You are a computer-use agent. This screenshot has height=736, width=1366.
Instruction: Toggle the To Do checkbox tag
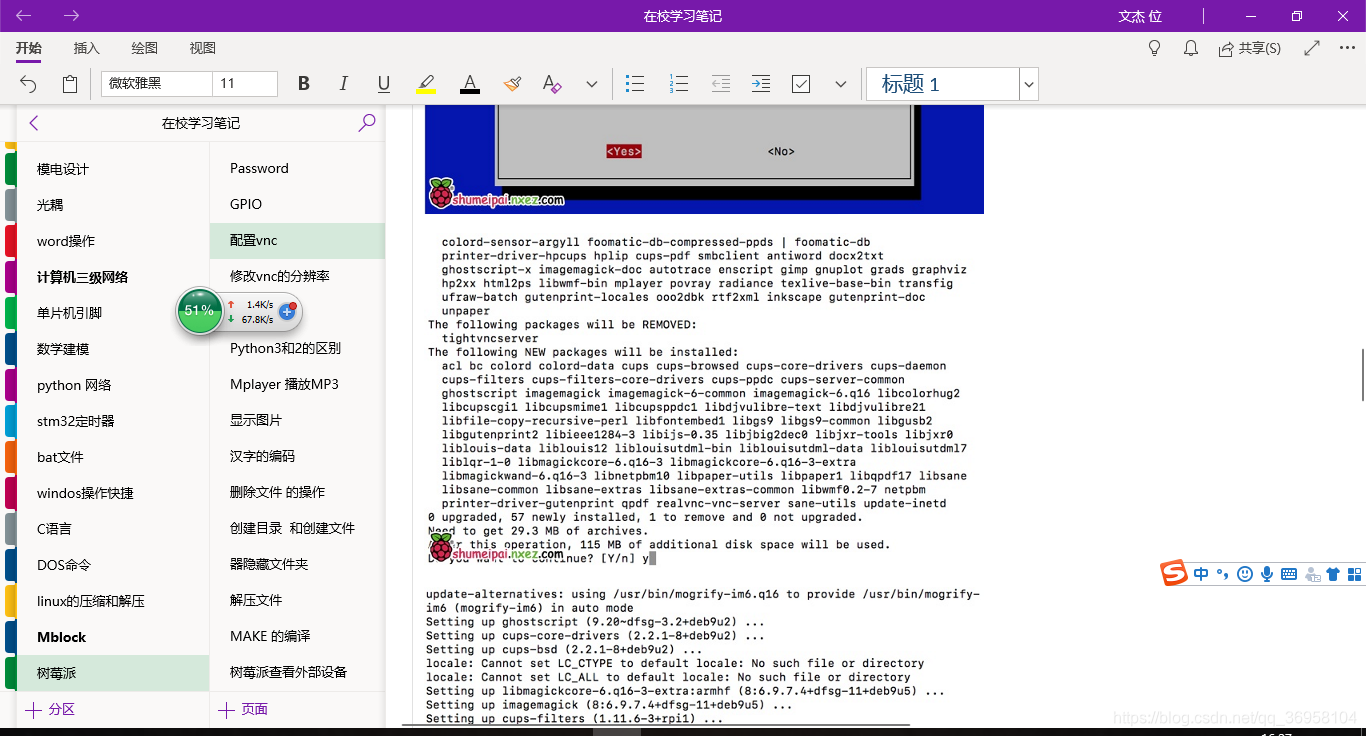(801, 84)
